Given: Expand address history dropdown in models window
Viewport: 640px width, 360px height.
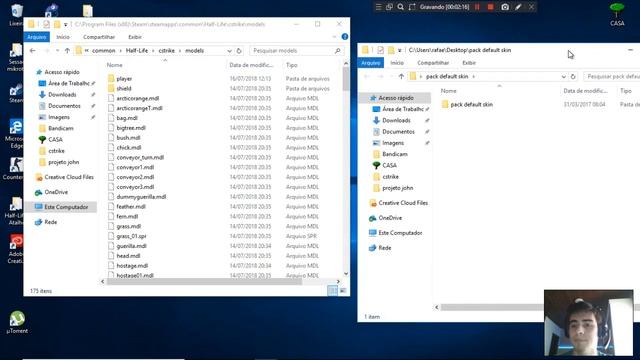Looking at the screenshot, I should pyautogui.click(x=229, y=51).
